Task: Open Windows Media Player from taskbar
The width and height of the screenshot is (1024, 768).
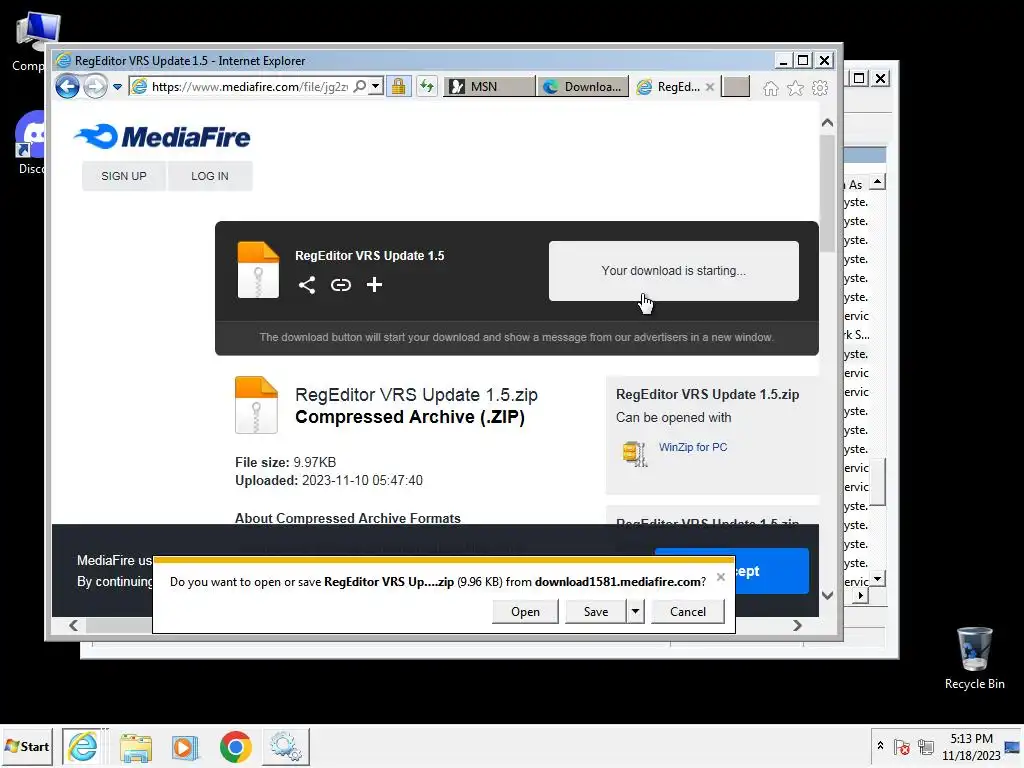Action: (x=185, y=746)
